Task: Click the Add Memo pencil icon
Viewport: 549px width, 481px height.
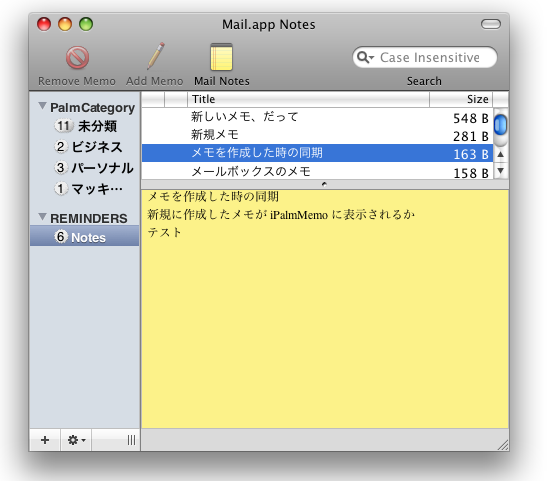Action: click(156, 56)
